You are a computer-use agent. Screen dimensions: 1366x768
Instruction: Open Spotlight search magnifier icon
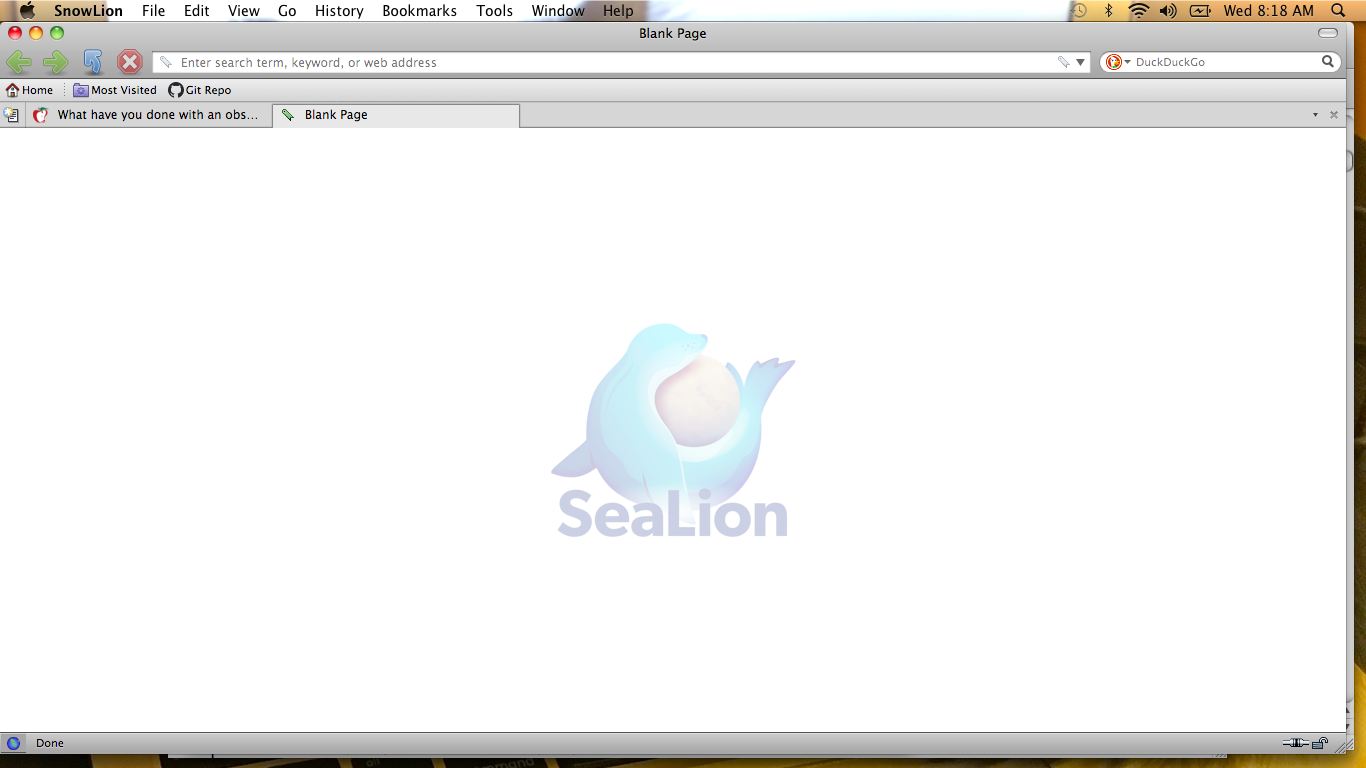[1339, 11]
